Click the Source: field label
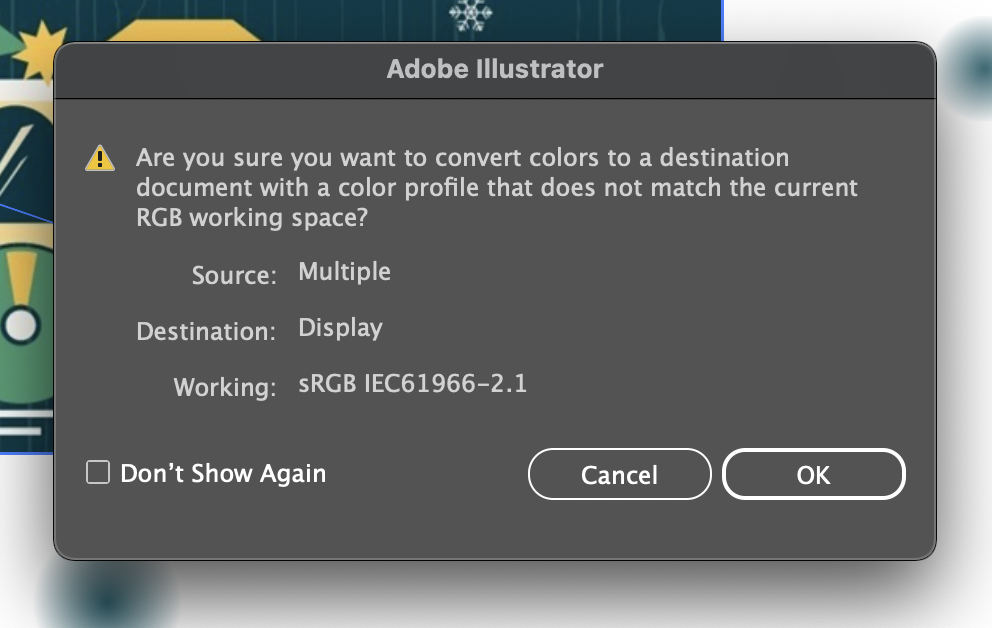The image size is (992, 628). [235, 276]
